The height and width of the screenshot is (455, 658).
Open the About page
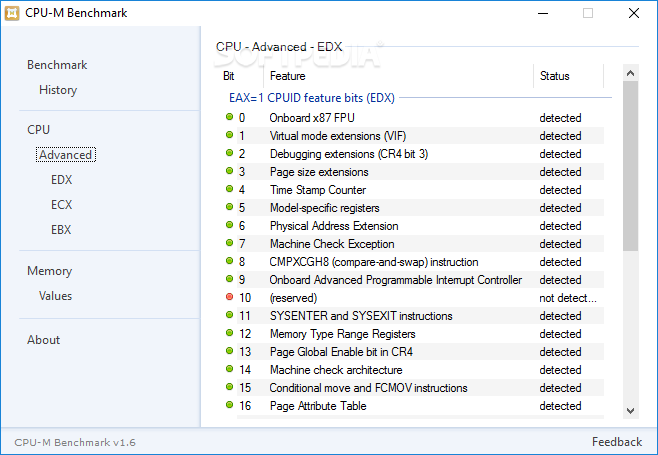(x=44, y=340)
